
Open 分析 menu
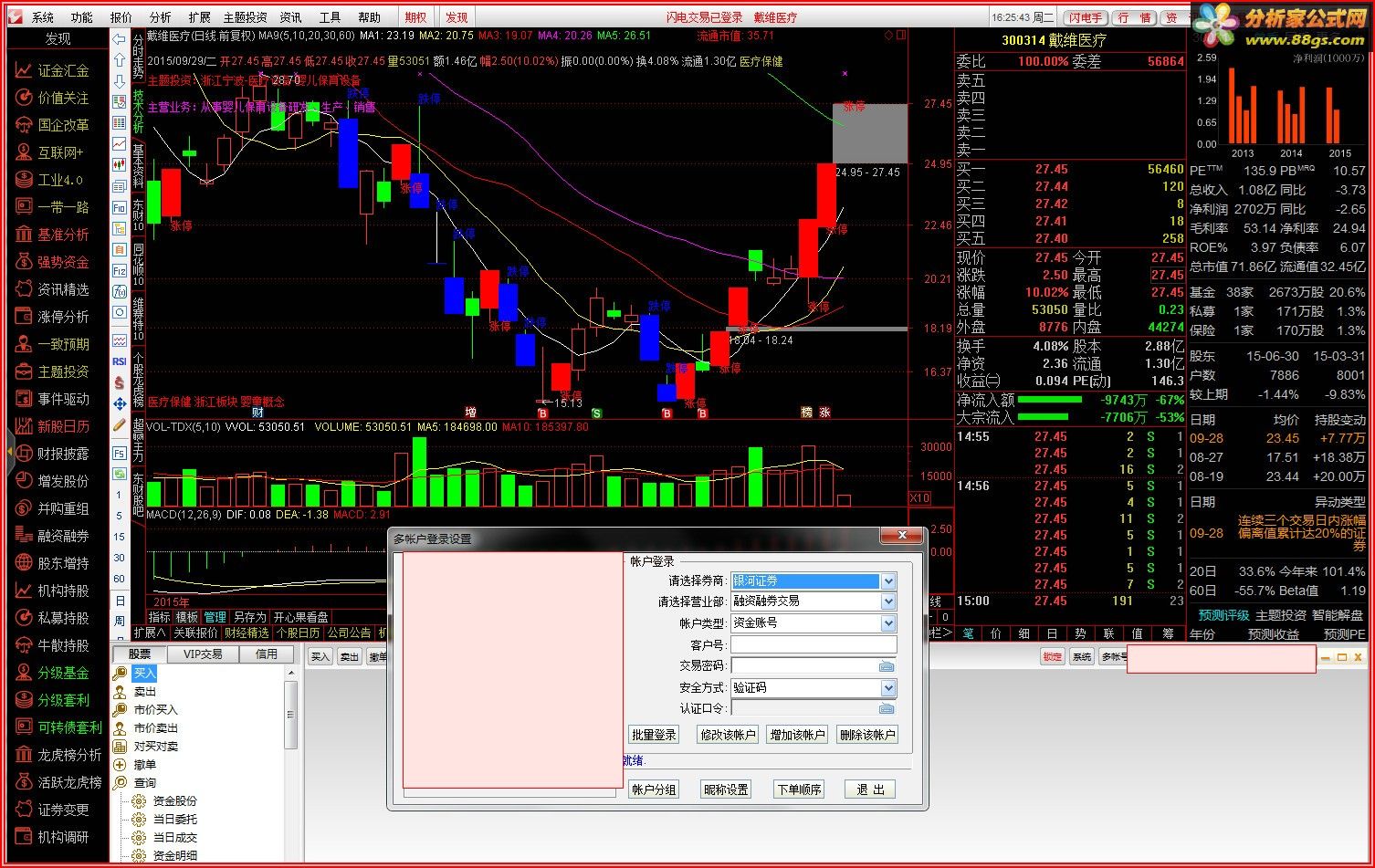point(160,17)
